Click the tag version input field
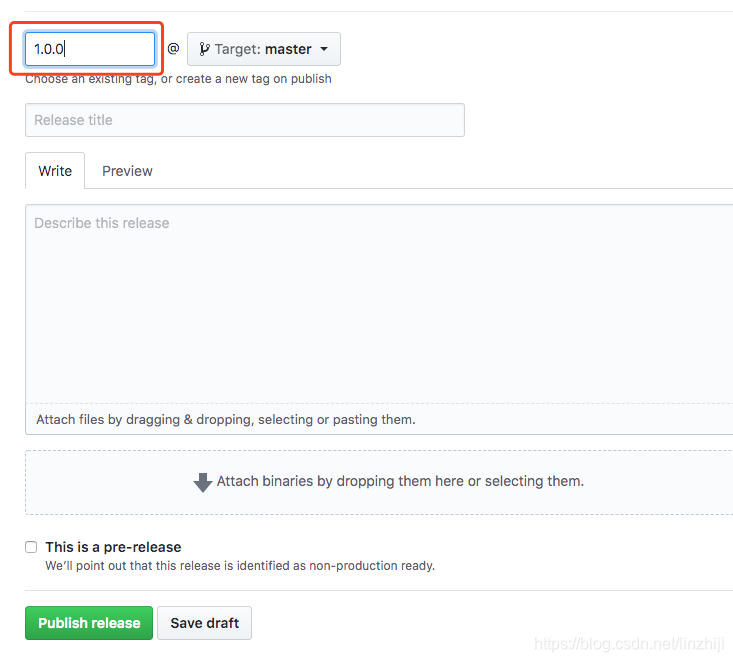733x662 pixels. pos(90,49)
